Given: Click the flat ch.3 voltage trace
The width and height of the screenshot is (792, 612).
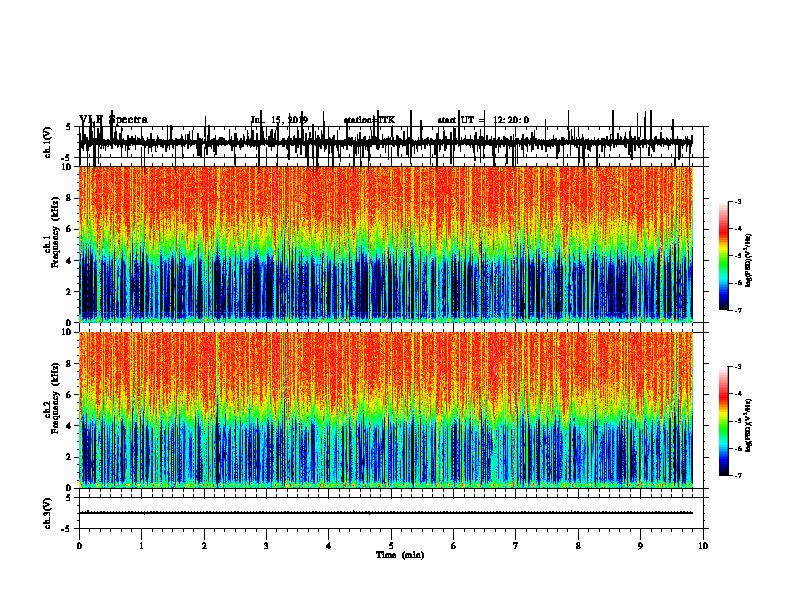Looking at the screenshot, I should 386,513.
